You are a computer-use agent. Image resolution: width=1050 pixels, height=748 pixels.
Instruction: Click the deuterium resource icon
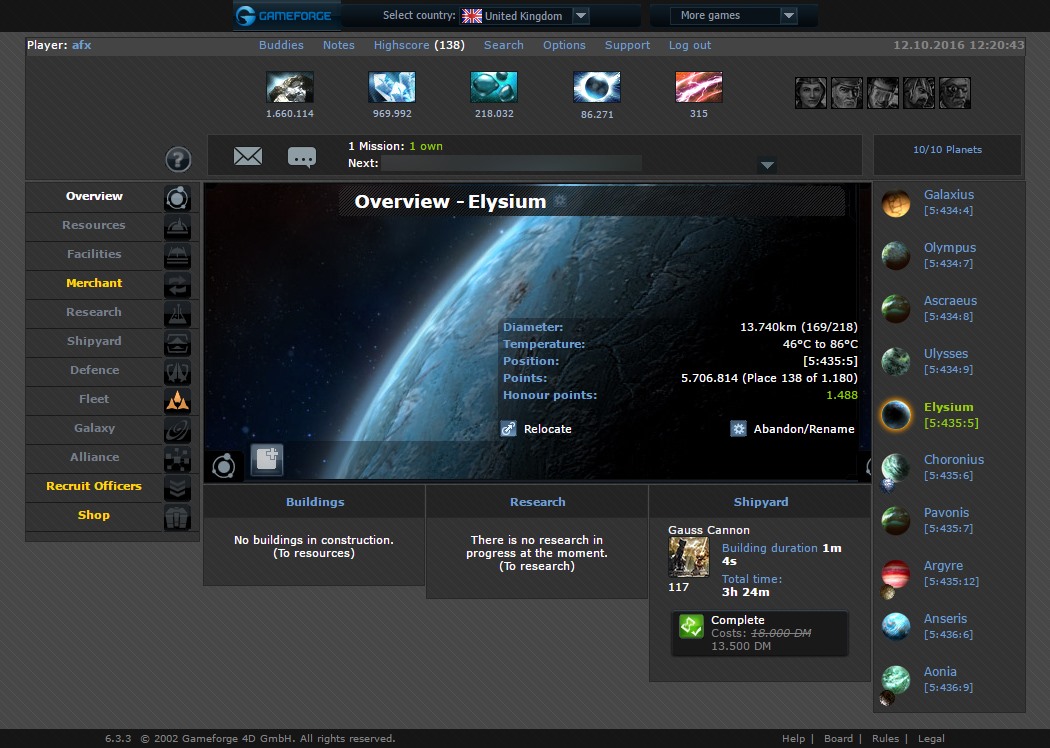(x=494, y=88)
